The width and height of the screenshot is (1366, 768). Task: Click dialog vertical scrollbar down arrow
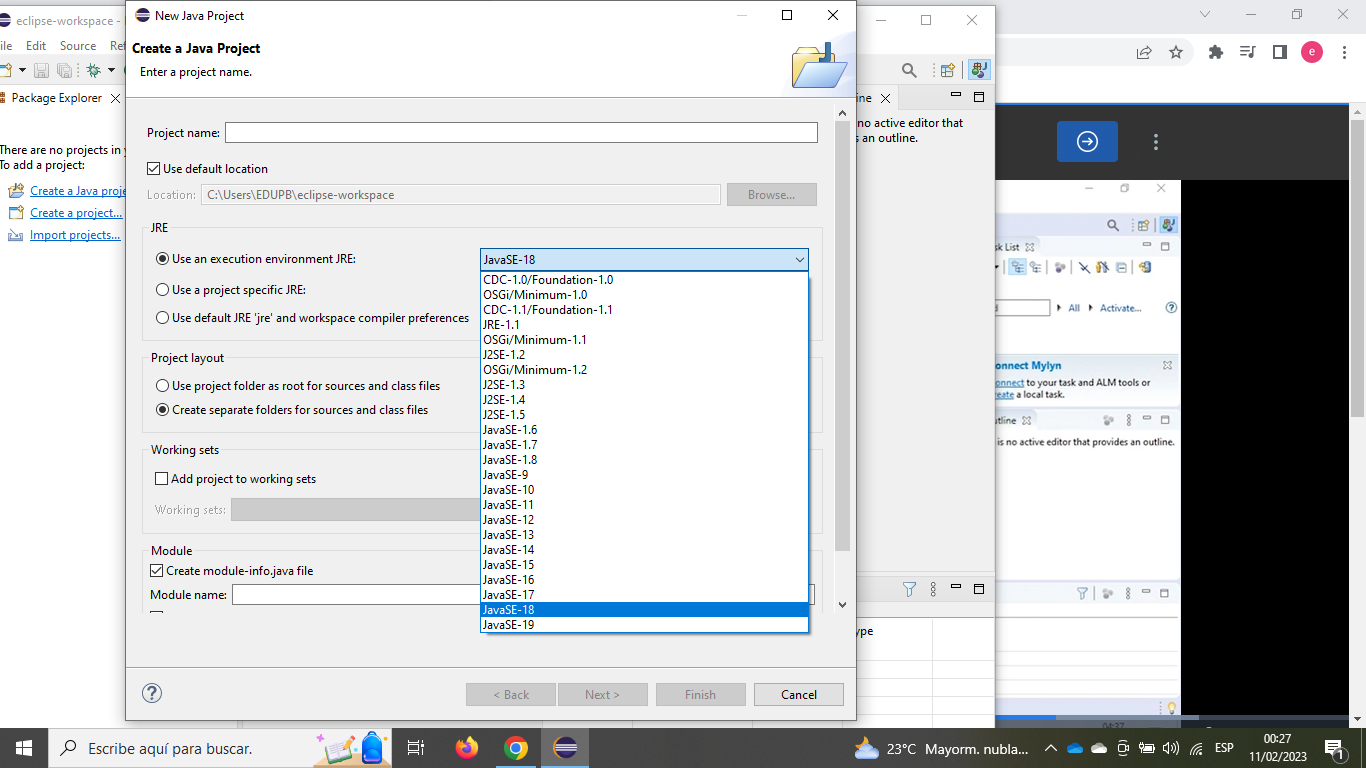click(842, 604)
